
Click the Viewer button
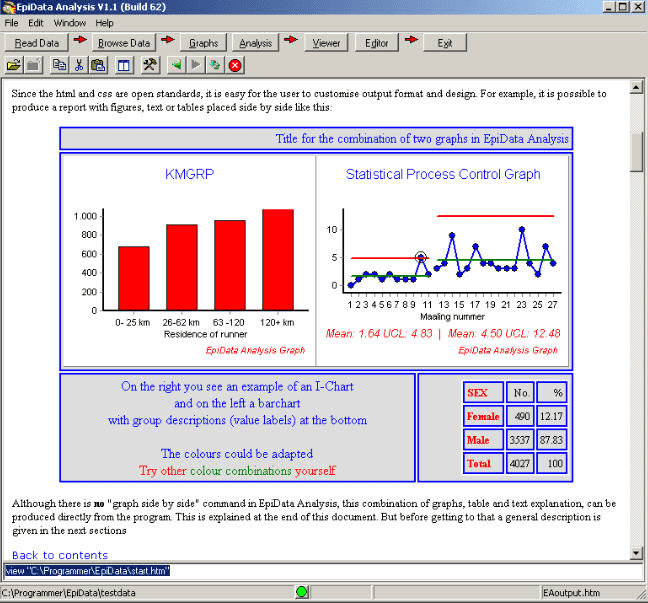pos(326,43)
